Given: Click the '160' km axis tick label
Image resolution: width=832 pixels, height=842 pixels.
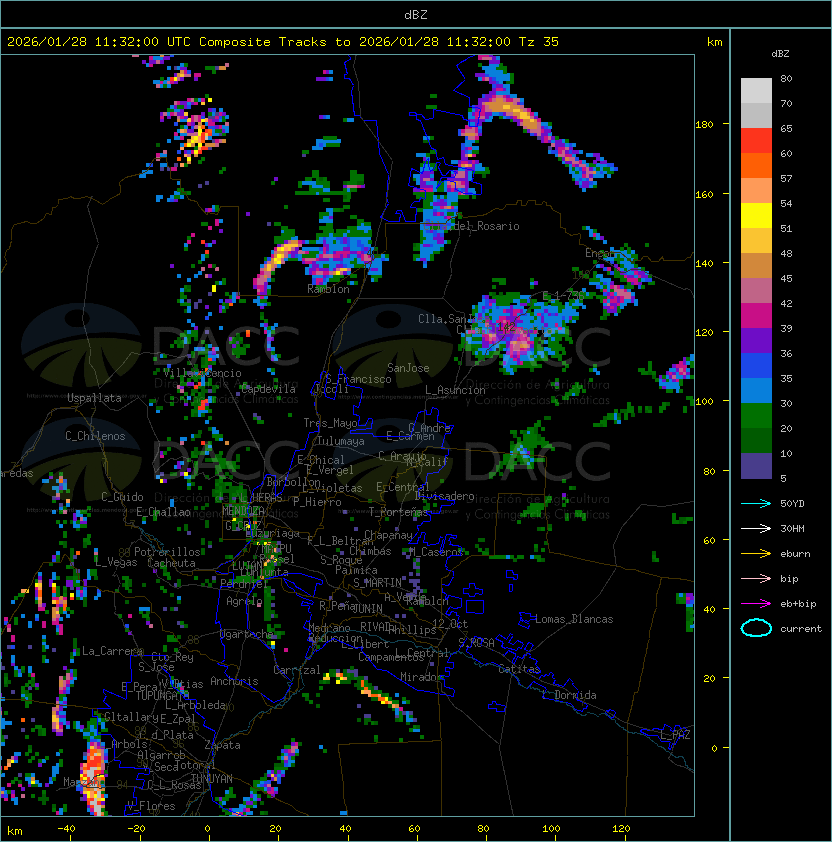Looking at the screenshot, I should pos(704,194).
